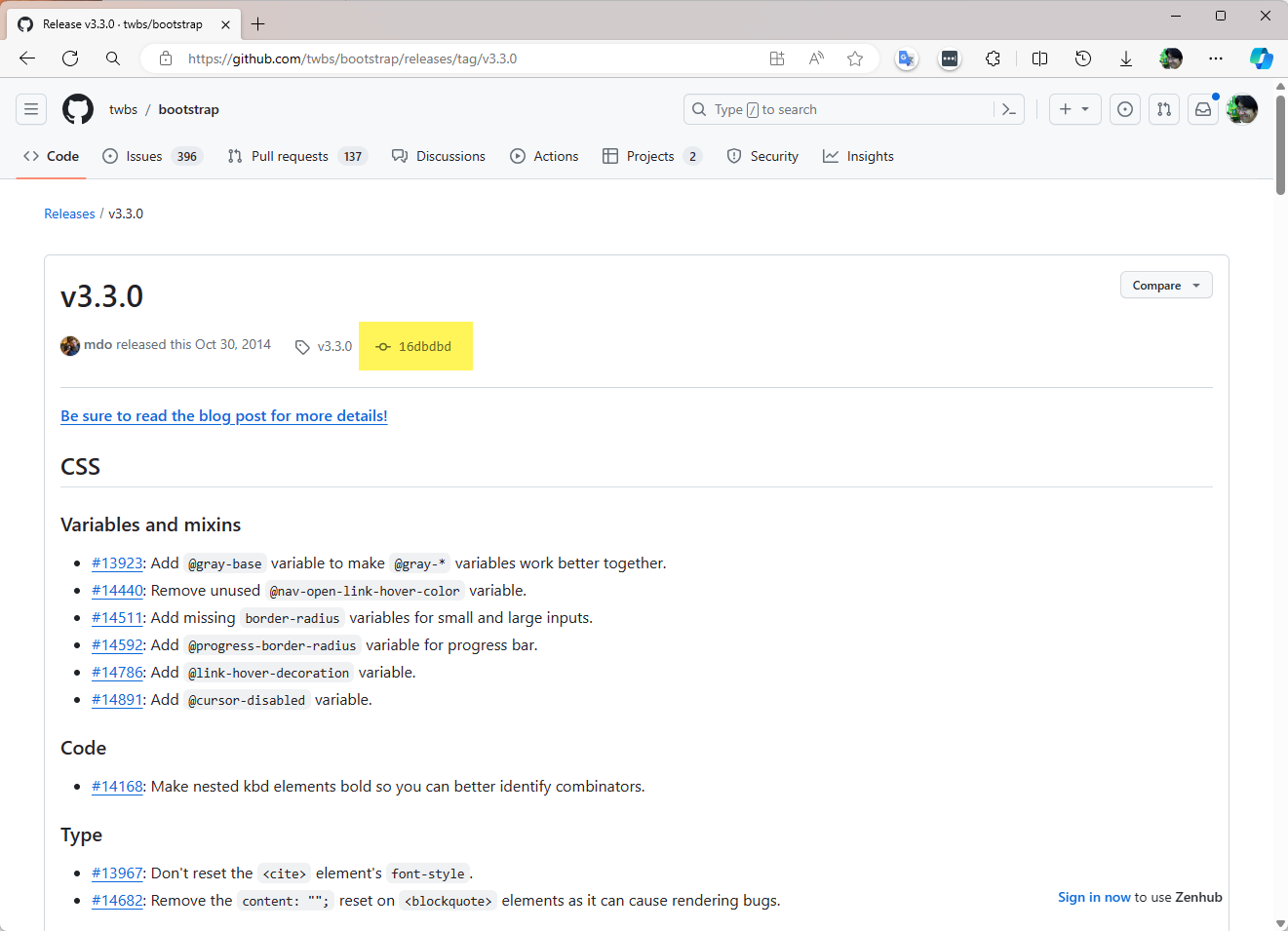Open a new browser tab
Screen dimensions: 1288x931
258,23
